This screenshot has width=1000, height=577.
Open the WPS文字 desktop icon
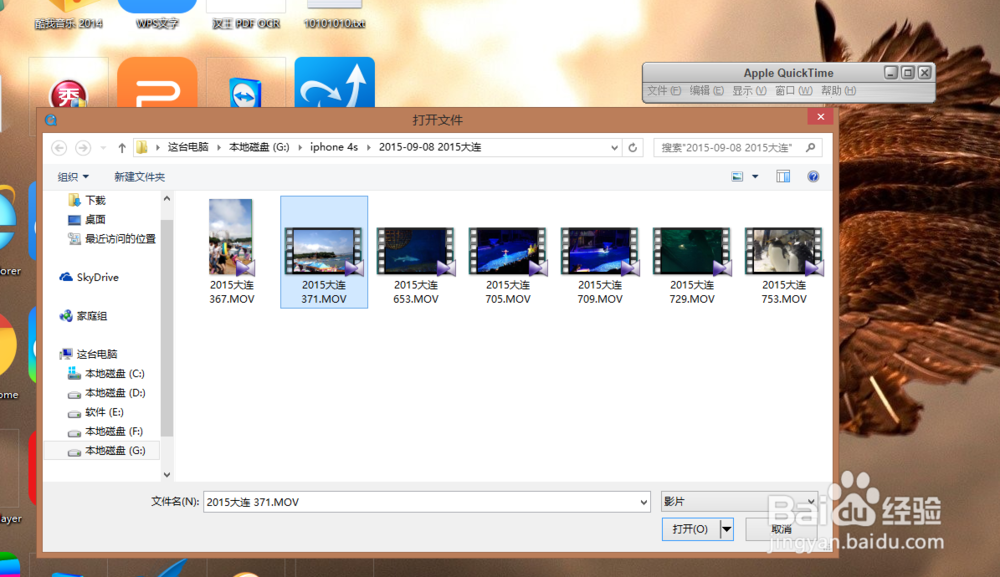click(157, 15)
